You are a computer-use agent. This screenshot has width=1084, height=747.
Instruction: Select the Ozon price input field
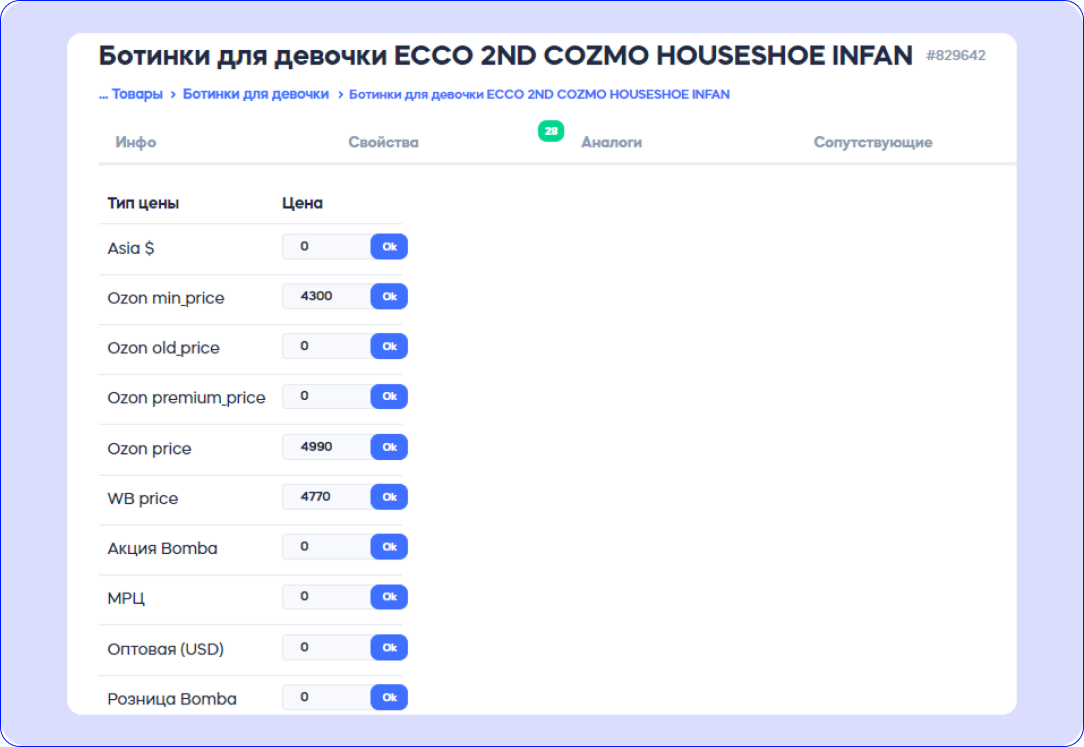(327, 447)
